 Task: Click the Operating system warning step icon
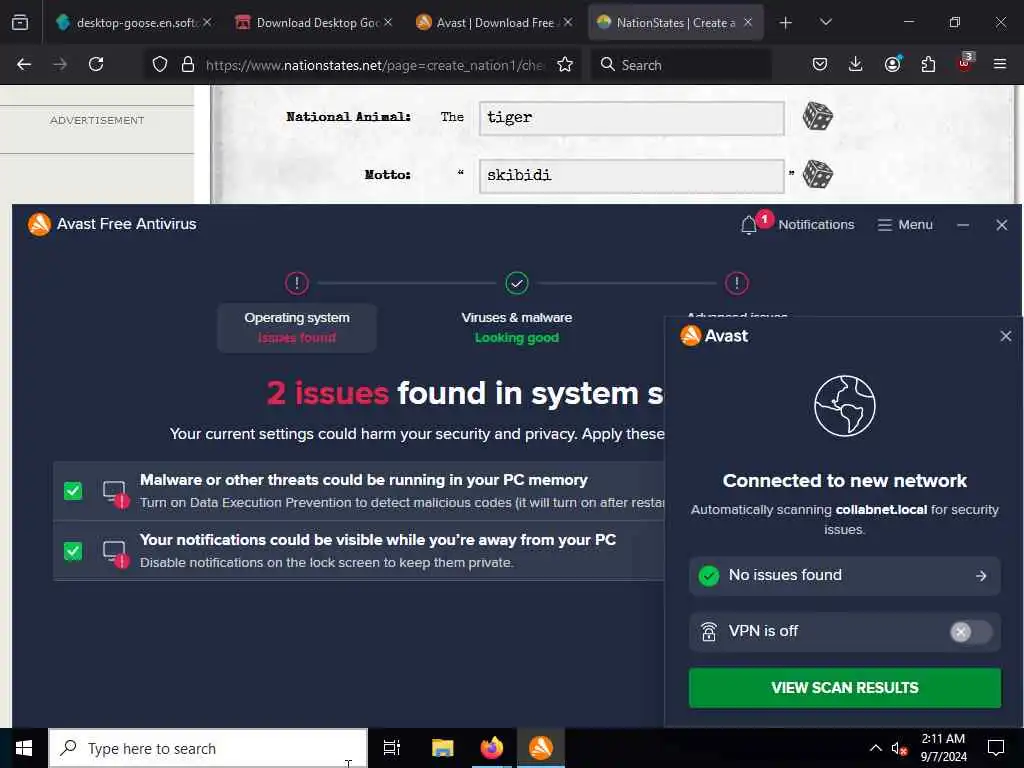click(297, 283)
